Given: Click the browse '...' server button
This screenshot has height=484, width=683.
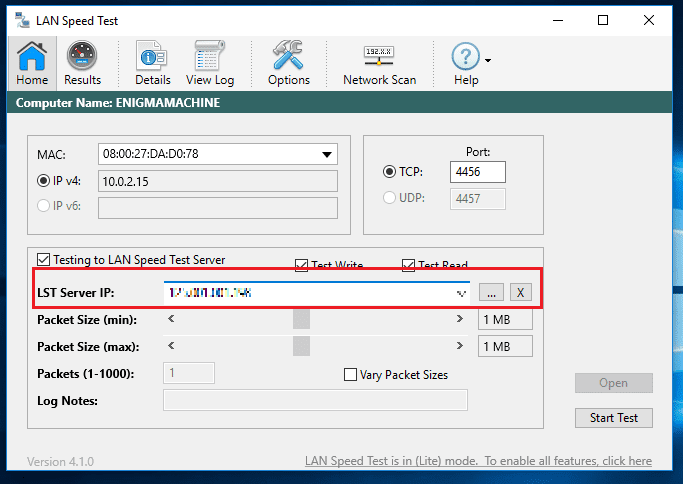Looking at the screenshot, I should (x=491, y=292).
